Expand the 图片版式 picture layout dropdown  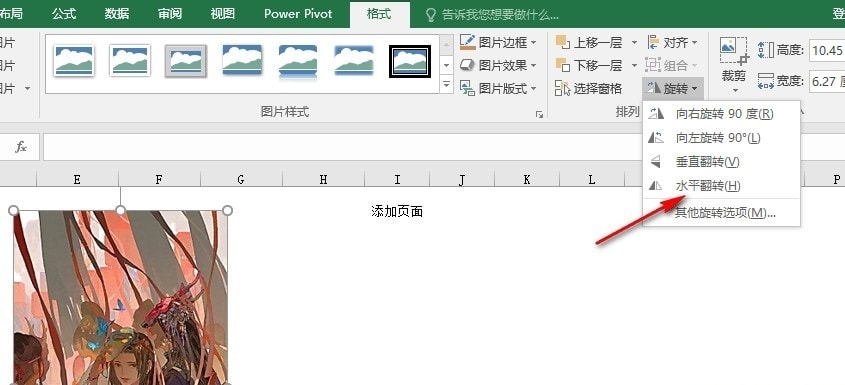click(x=534, y=88)
